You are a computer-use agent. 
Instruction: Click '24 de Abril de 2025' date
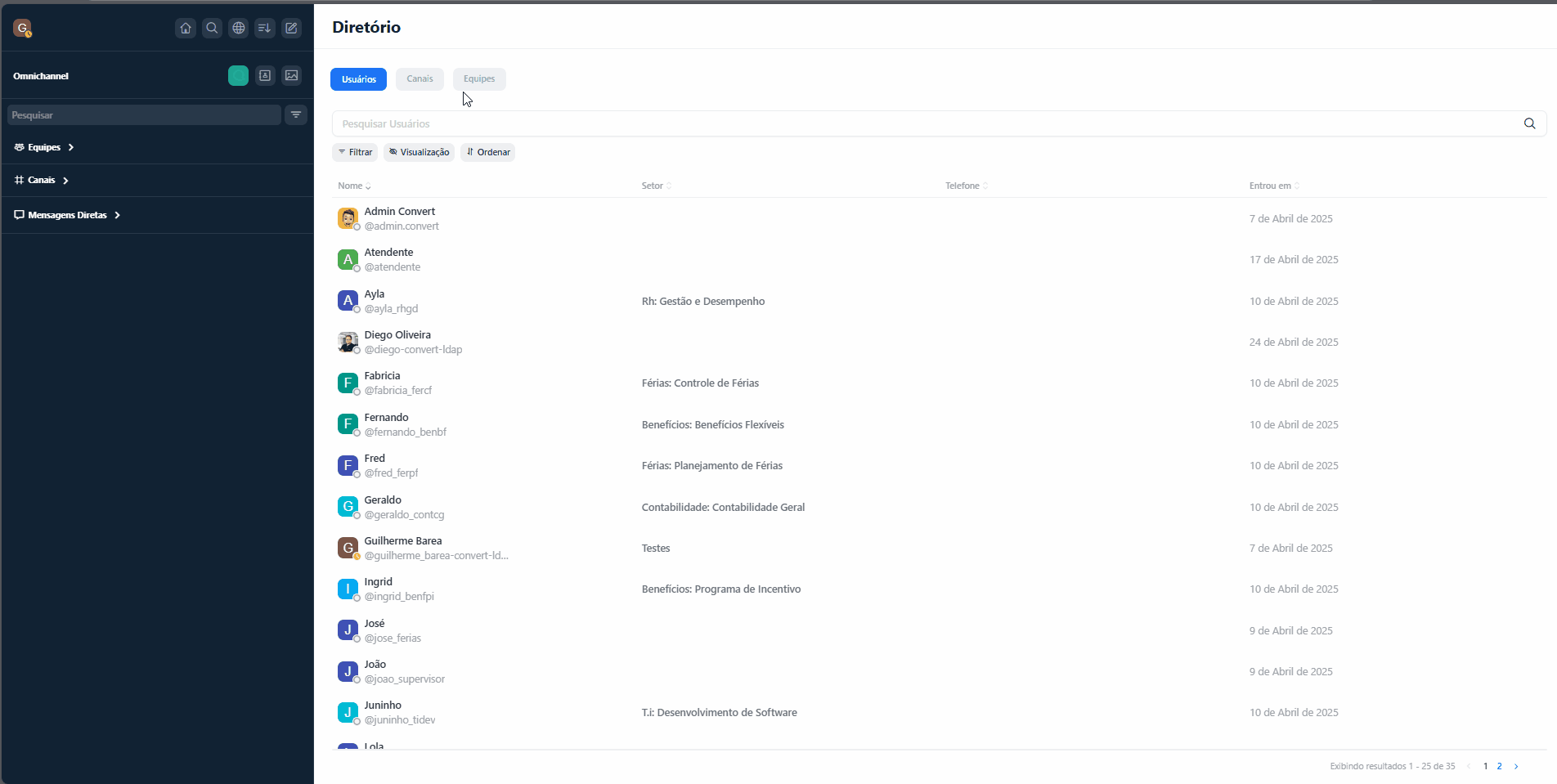(x=1294, y=342)
